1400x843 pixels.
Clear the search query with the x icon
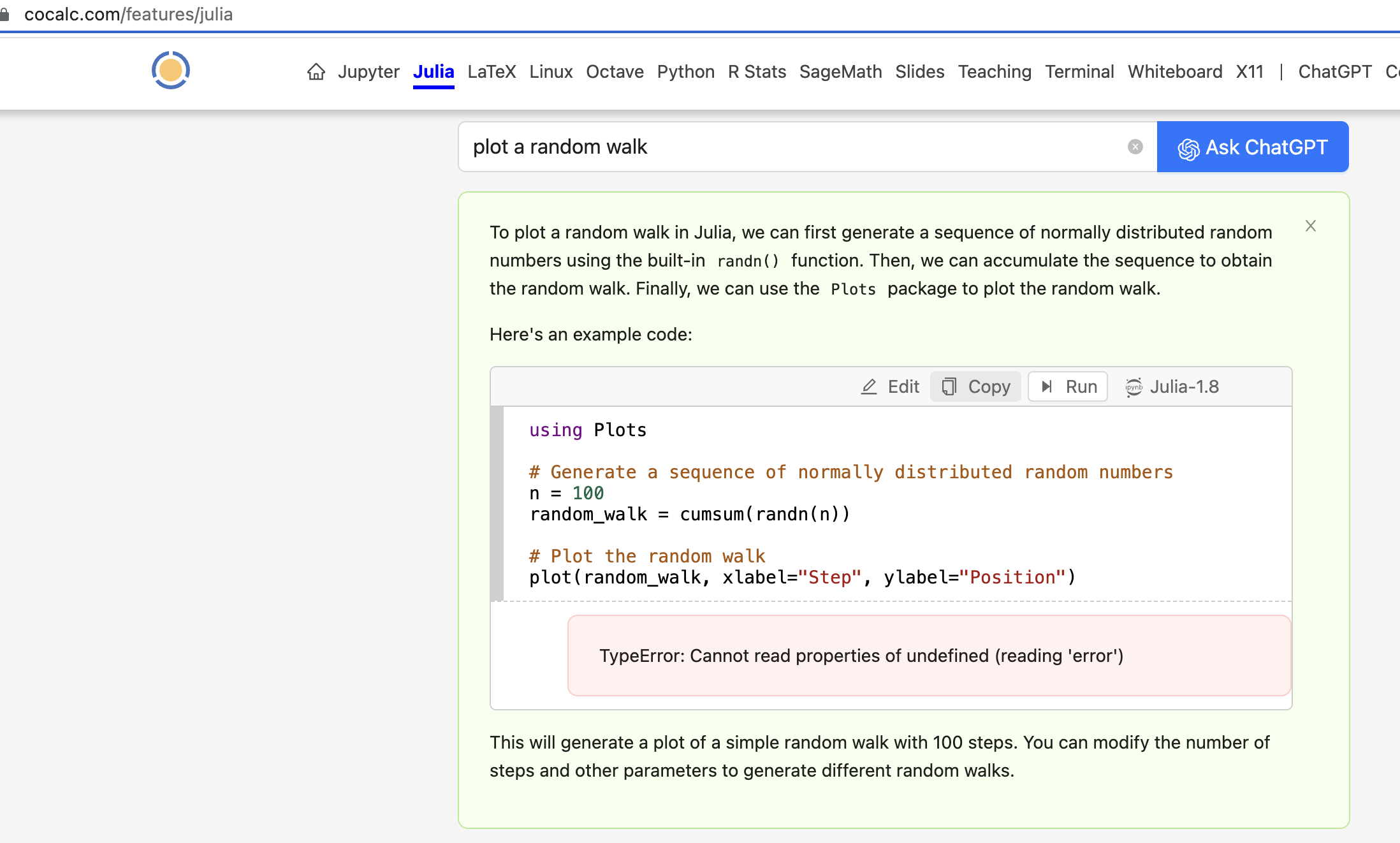[x=1136, y=147]
